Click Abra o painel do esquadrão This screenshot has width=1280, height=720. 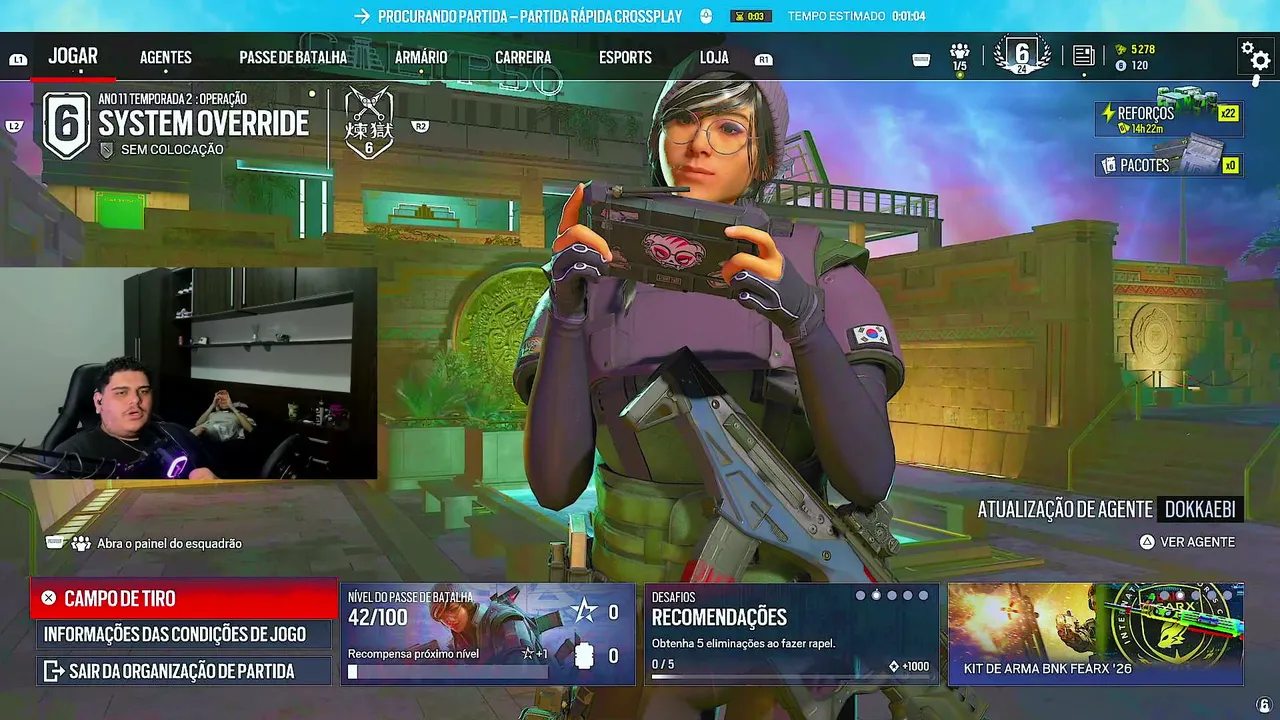tap(169, 543)
